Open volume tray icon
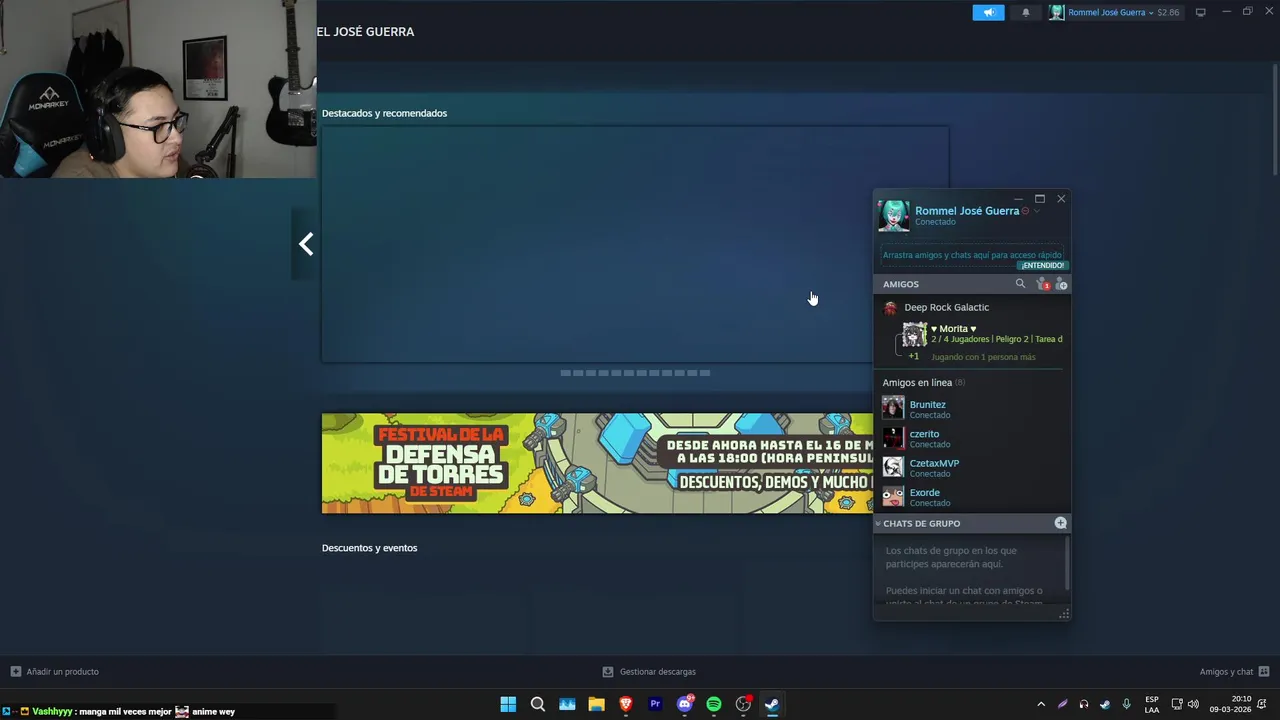The height and width of the screenshot is (720, 1280). (x=1193, y=704)
